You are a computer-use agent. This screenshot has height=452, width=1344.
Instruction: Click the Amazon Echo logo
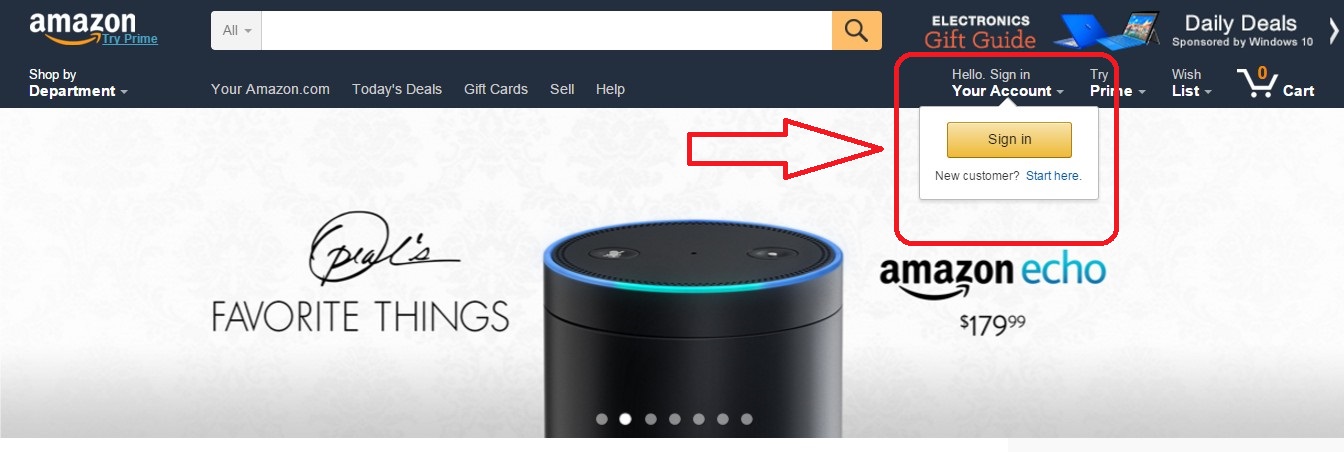(x=992, y=277)
